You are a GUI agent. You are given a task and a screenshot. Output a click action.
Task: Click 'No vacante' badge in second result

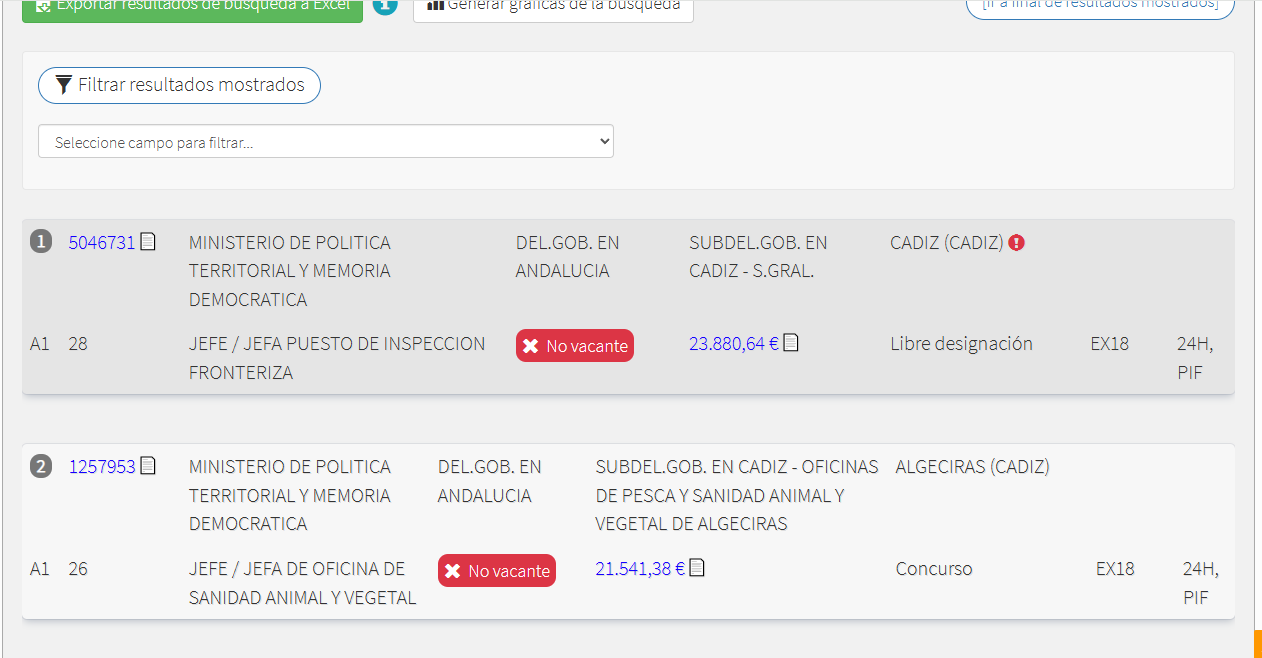(x=497, y=571)
